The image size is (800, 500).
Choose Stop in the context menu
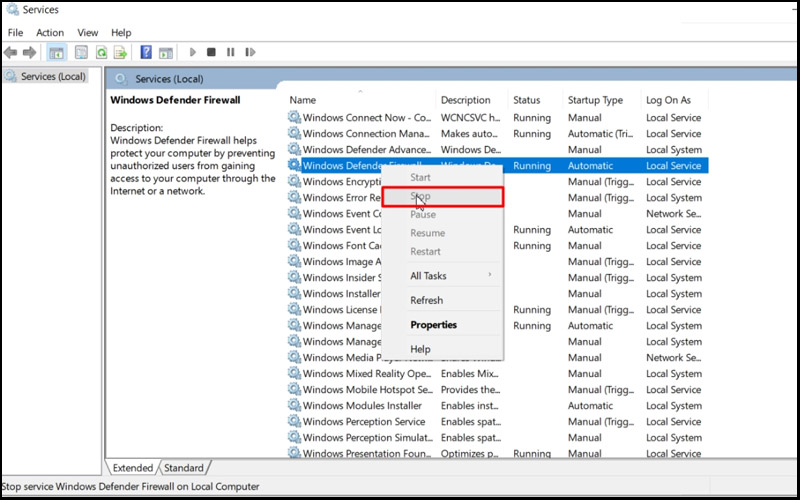click(442, 196)
